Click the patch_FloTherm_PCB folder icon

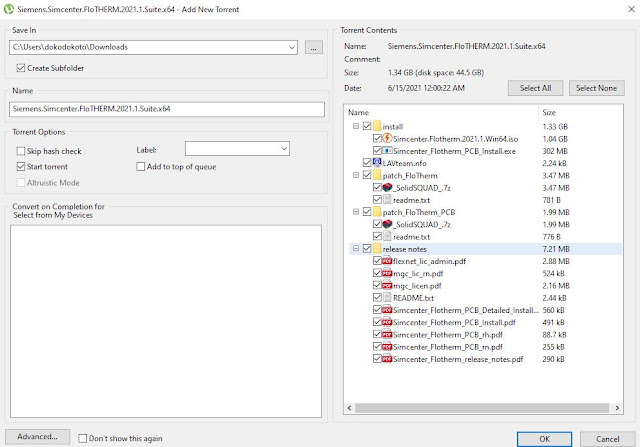point(377,212)
